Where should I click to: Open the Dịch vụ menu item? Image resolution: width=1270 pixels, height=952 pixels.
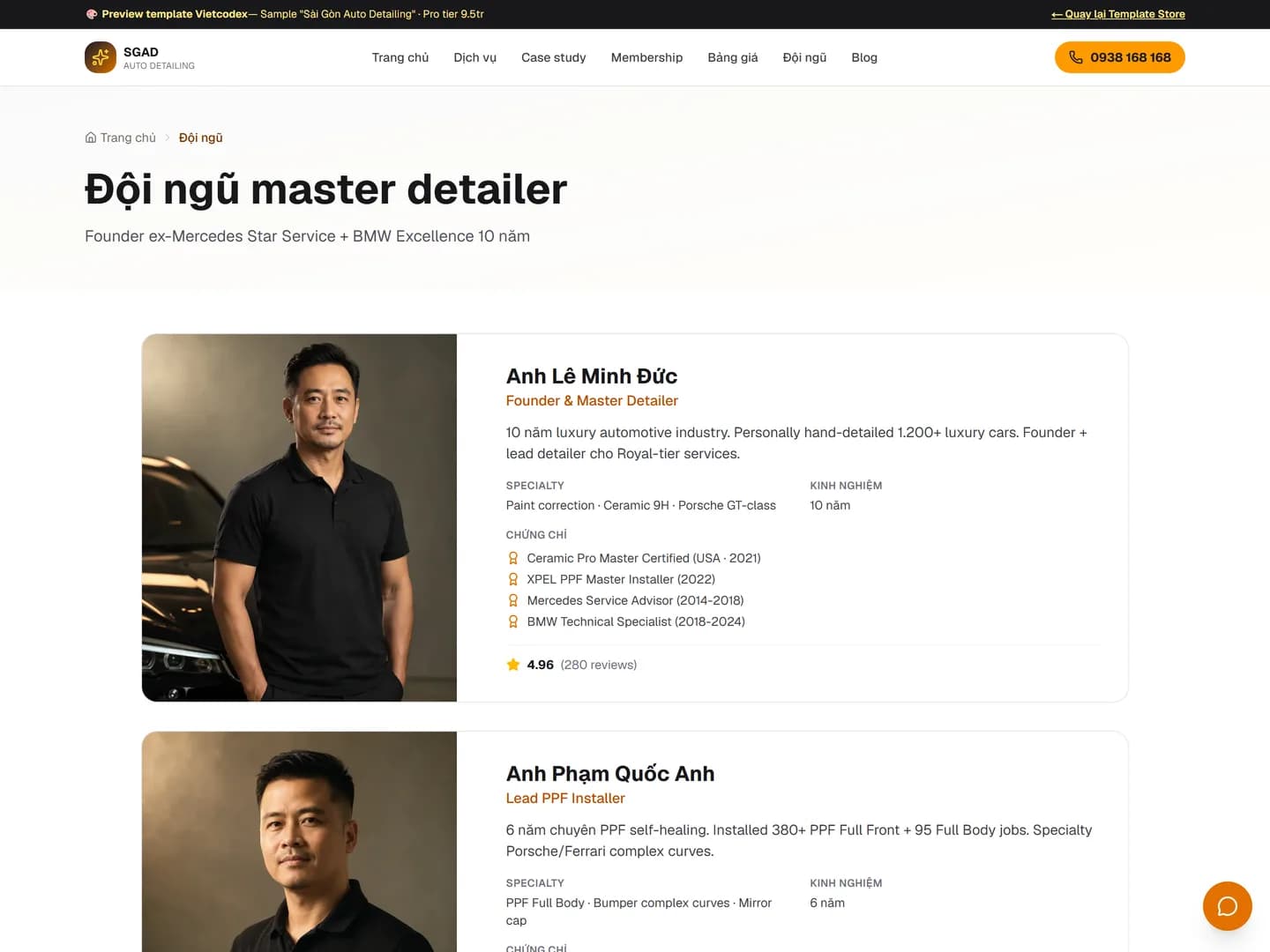[x=475, y=57]
